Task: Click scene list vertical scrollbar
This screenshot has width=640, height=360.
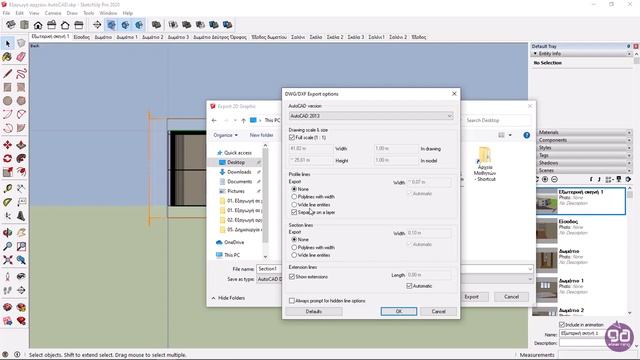Action: 630,250
